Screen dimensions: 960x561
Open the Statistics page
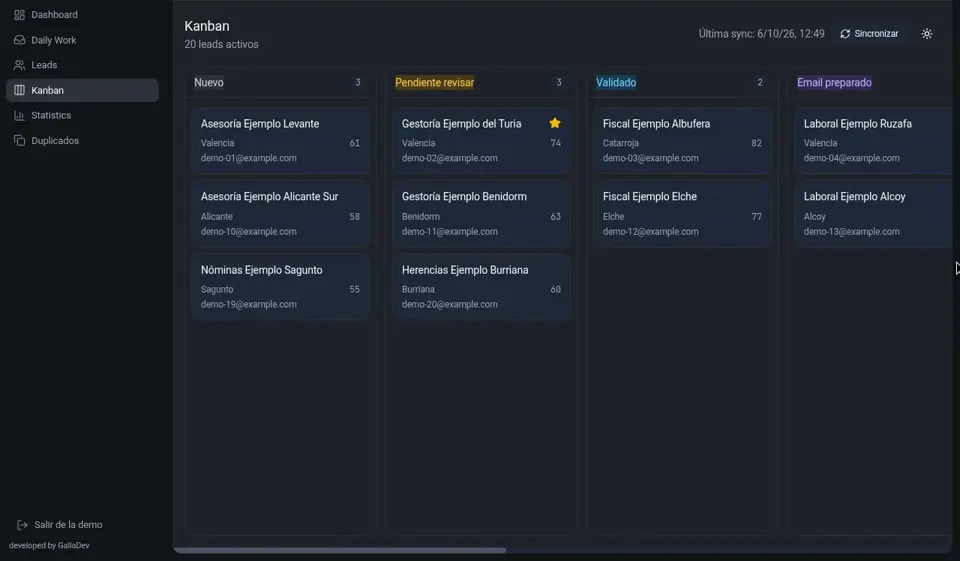(x=83, y=115)
